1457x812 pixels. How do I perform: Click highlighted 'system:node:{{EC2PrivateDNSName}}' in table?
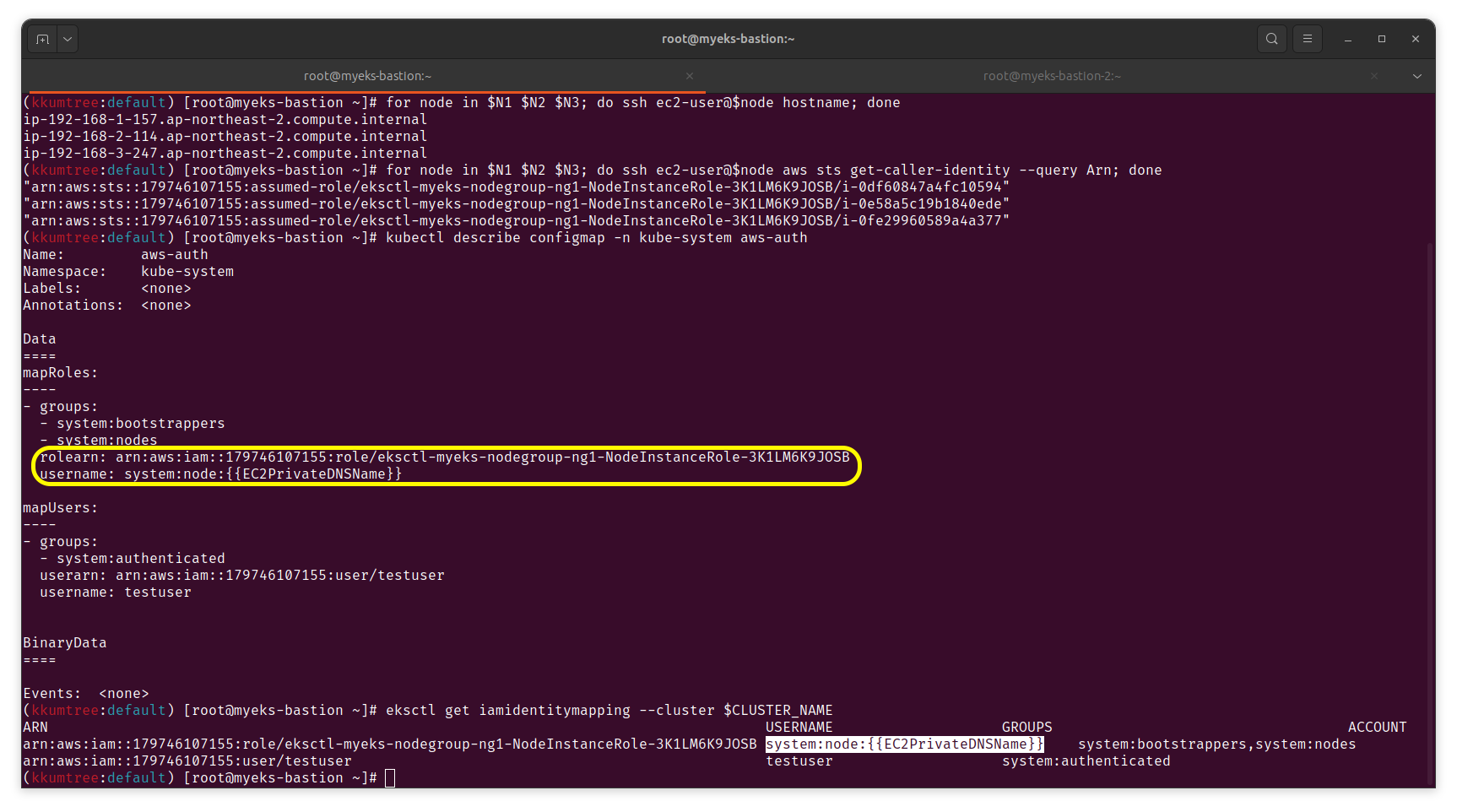[x=904, y=744]
